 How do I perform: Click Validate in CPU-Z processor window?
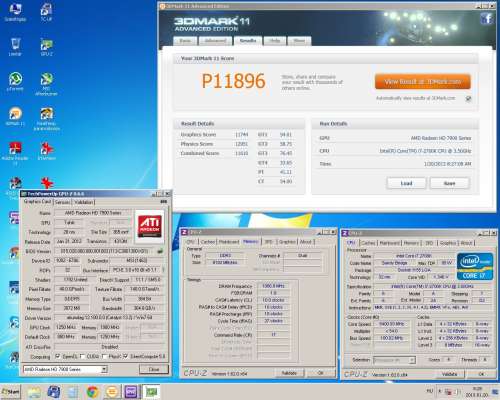pyautogui.click(x=449, y=374)
